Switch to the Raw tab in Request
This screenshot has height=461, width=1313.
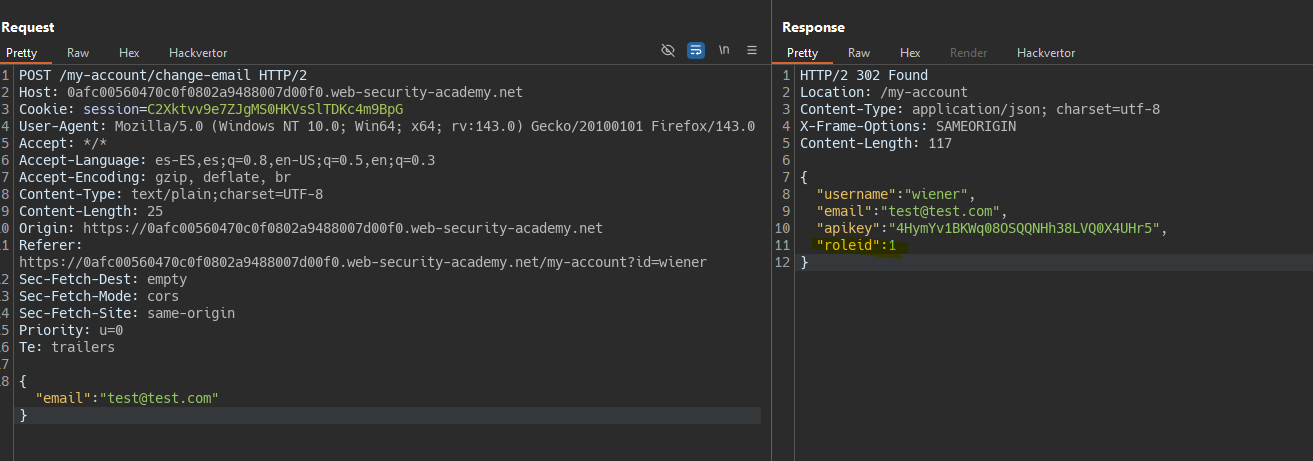pyautogui.click(x=78, y=53)
